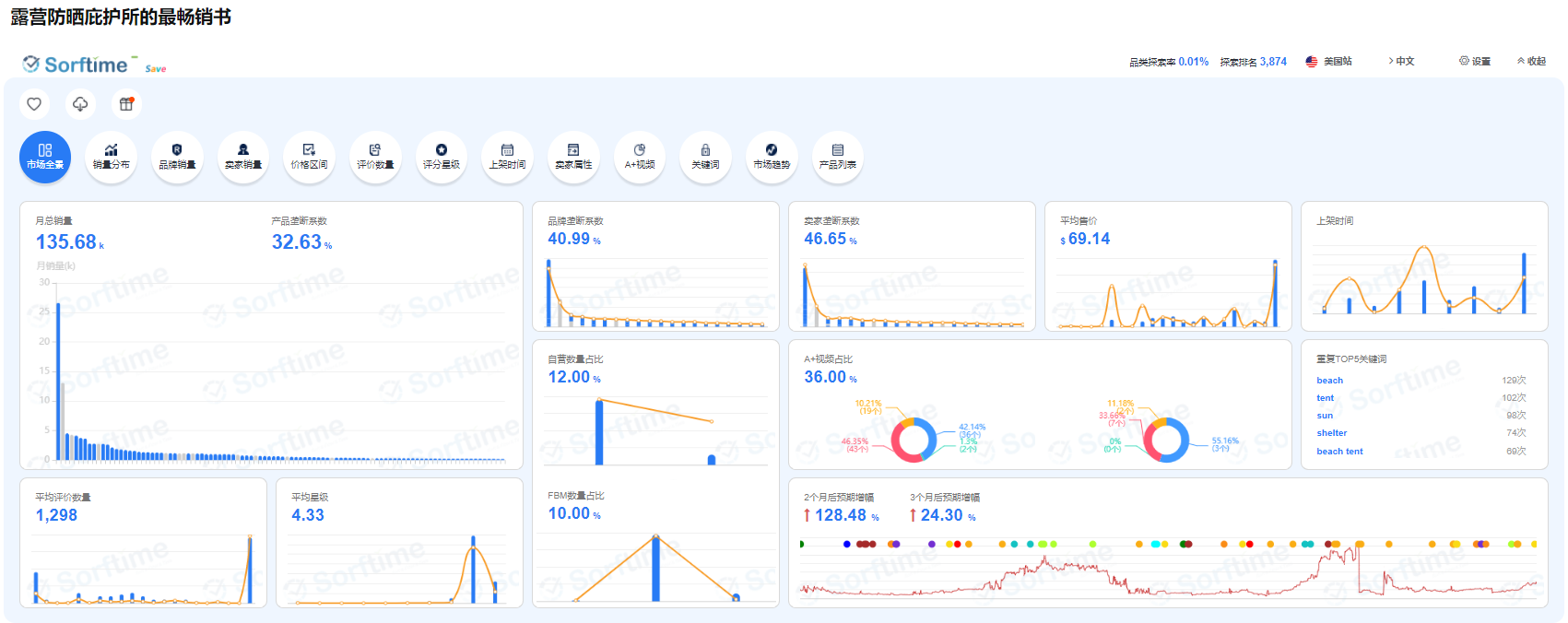
Task: Switch to the 产品列表 product list tab
Action: pos(837,157)
